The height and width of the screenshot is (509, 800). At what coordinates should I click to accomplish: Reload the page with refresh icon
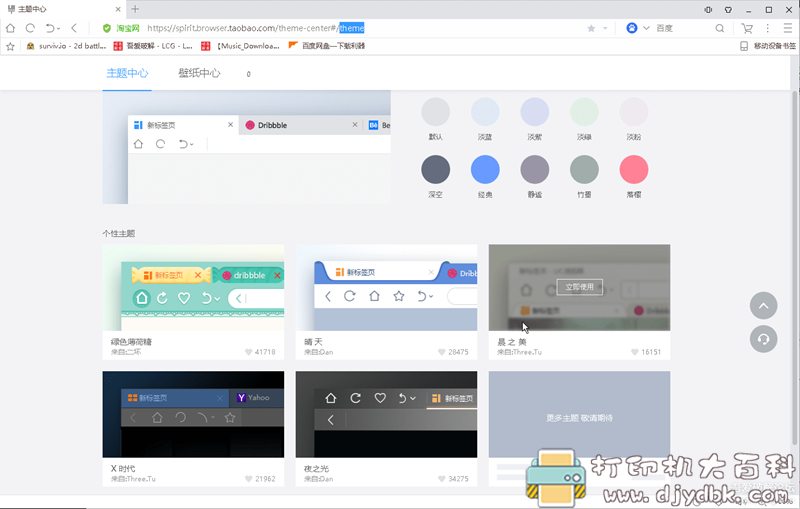[x=30, y=28]
